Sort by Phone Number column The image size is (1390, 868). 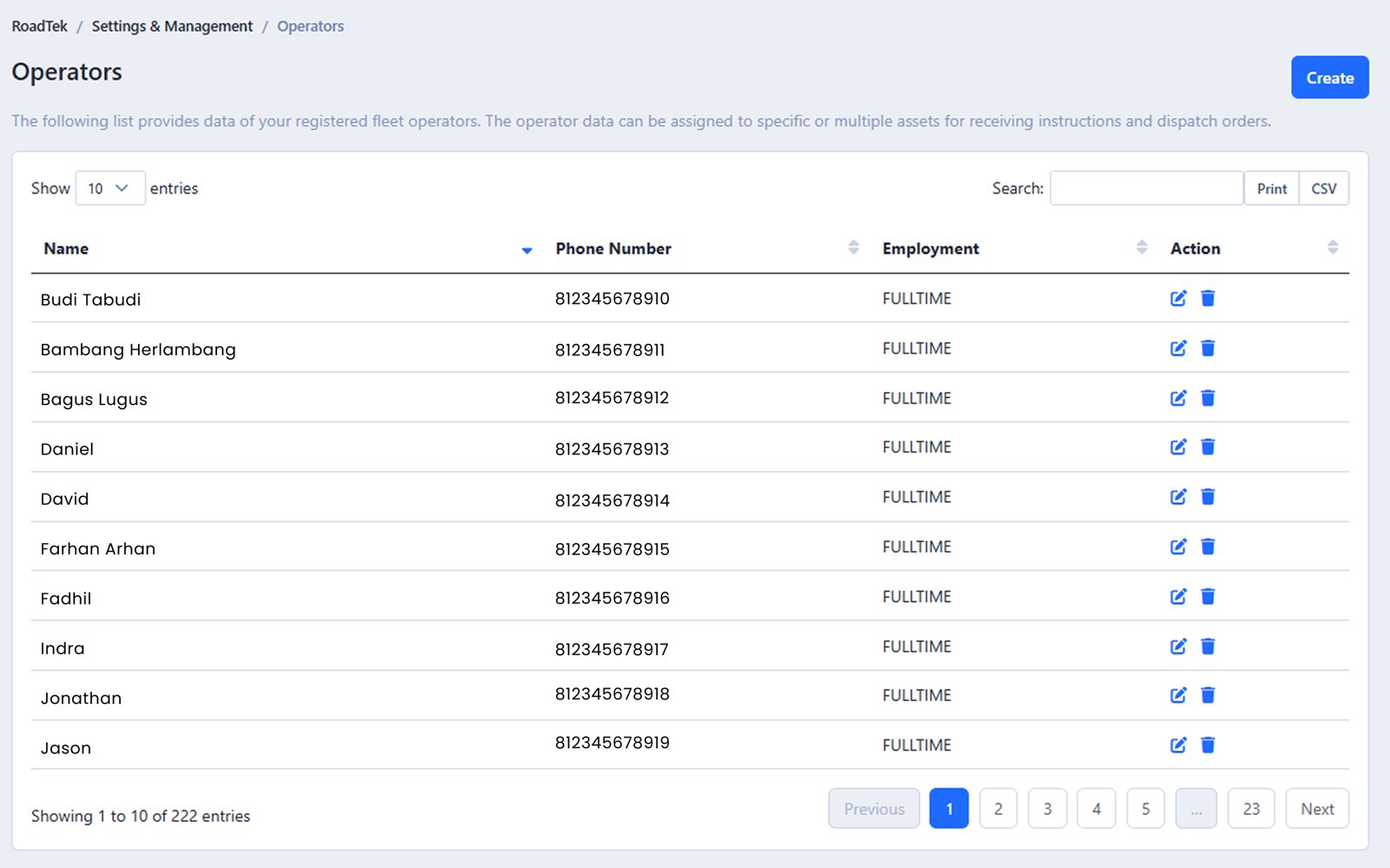pos(613,248)
